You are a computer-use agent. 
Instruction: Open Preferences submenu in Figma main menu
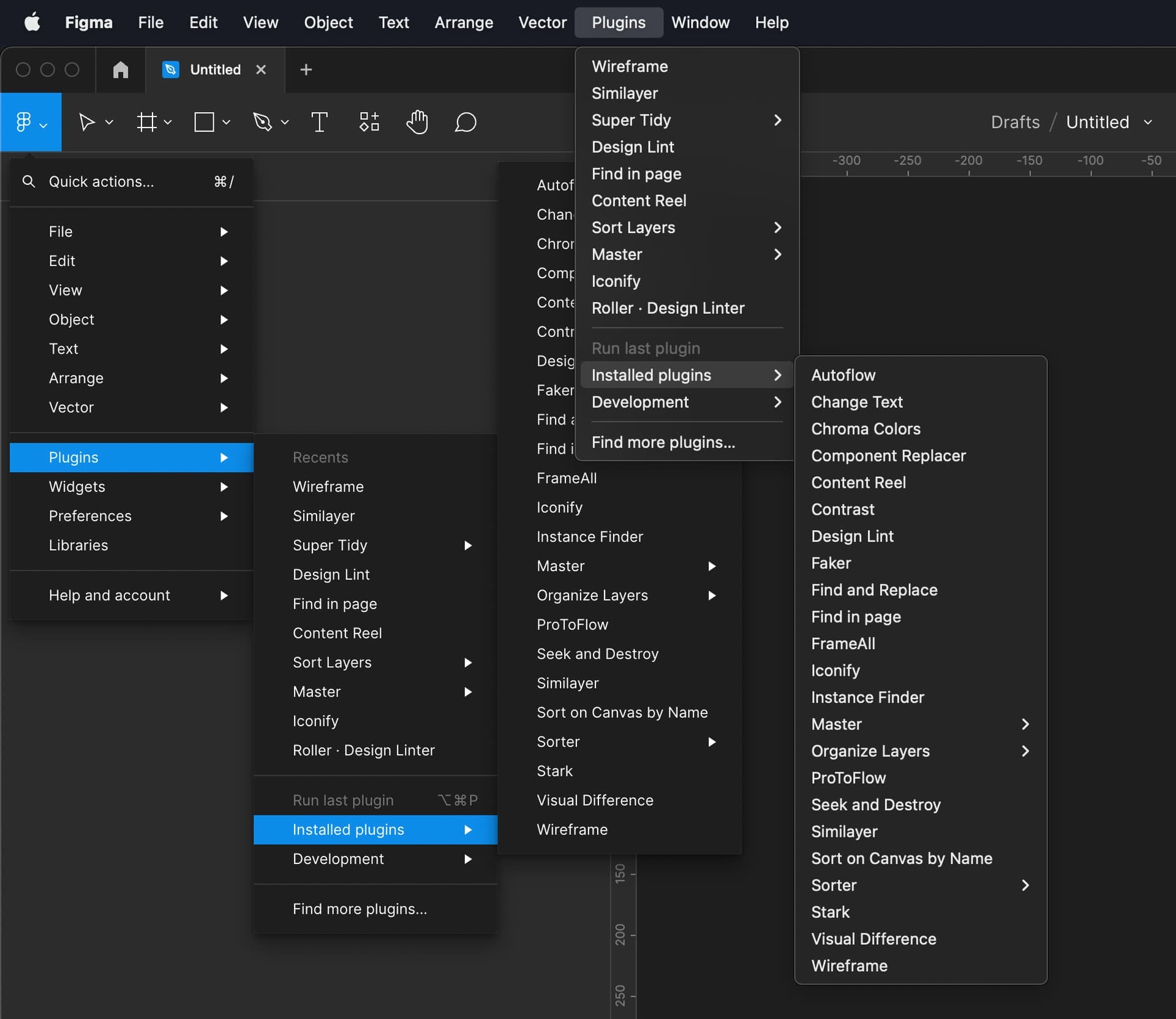tap(132, 516)
